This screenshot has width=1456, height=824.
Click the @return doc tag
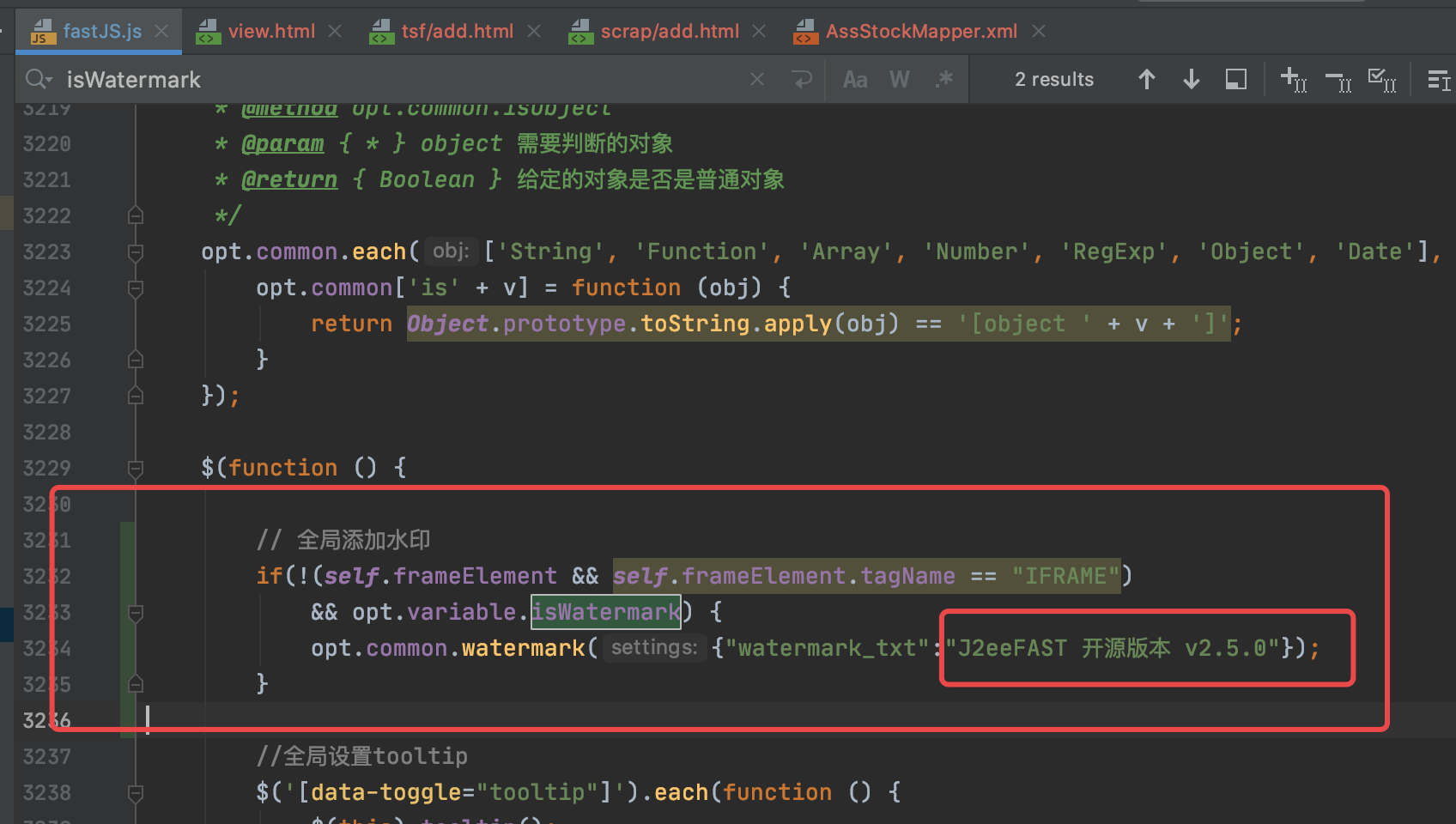tap(289, 180)
